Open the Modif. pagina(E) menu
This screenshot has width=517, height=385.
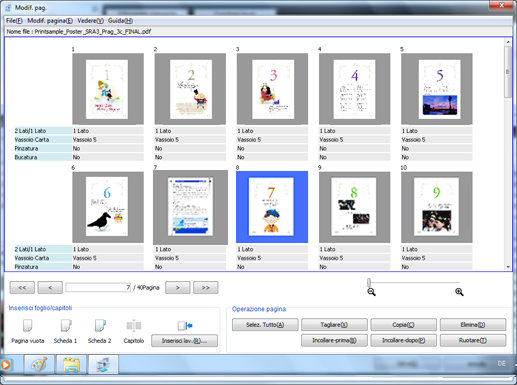click(x=50, y=21)
